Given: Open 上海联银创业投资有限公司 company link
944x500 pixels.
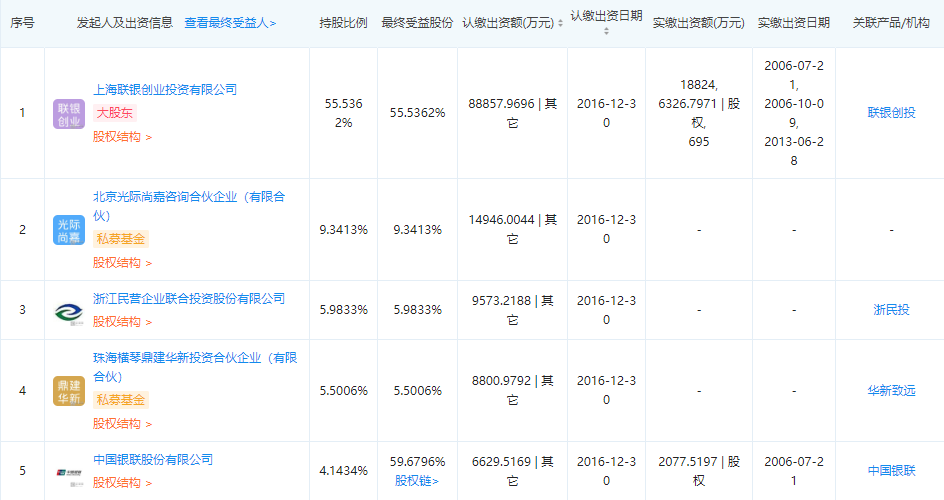Looking at the screenshot, I should point(165,90).
